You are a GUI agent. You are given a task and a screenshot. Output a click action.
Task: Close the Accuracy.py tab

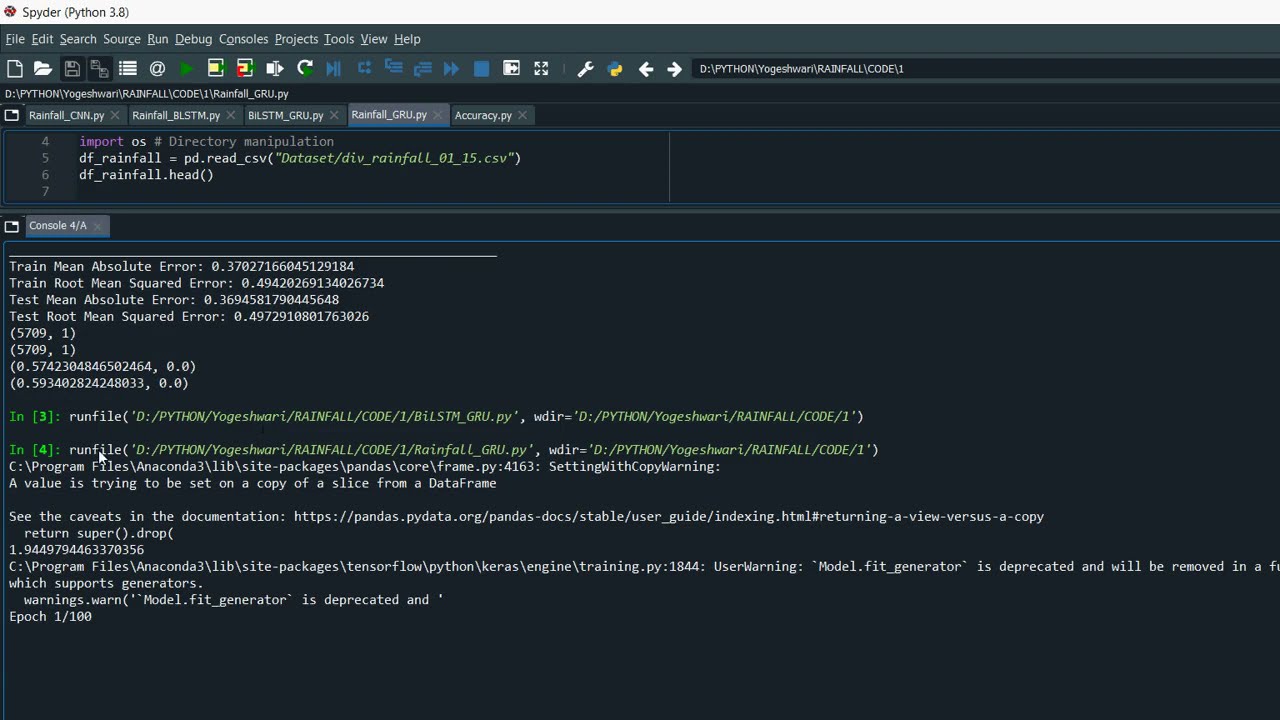point(522,116)
